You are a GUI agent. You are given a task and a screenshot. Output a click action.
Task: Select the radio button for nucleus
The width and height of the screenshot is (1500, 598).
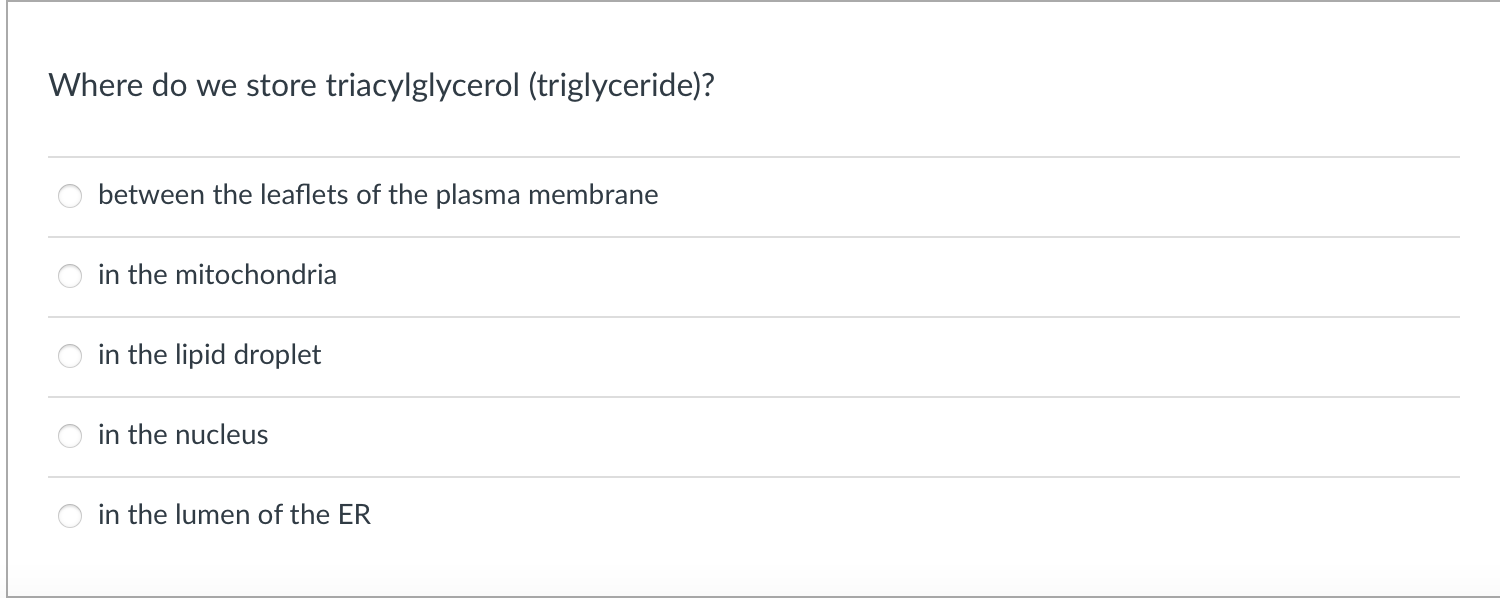pos(70,435)
